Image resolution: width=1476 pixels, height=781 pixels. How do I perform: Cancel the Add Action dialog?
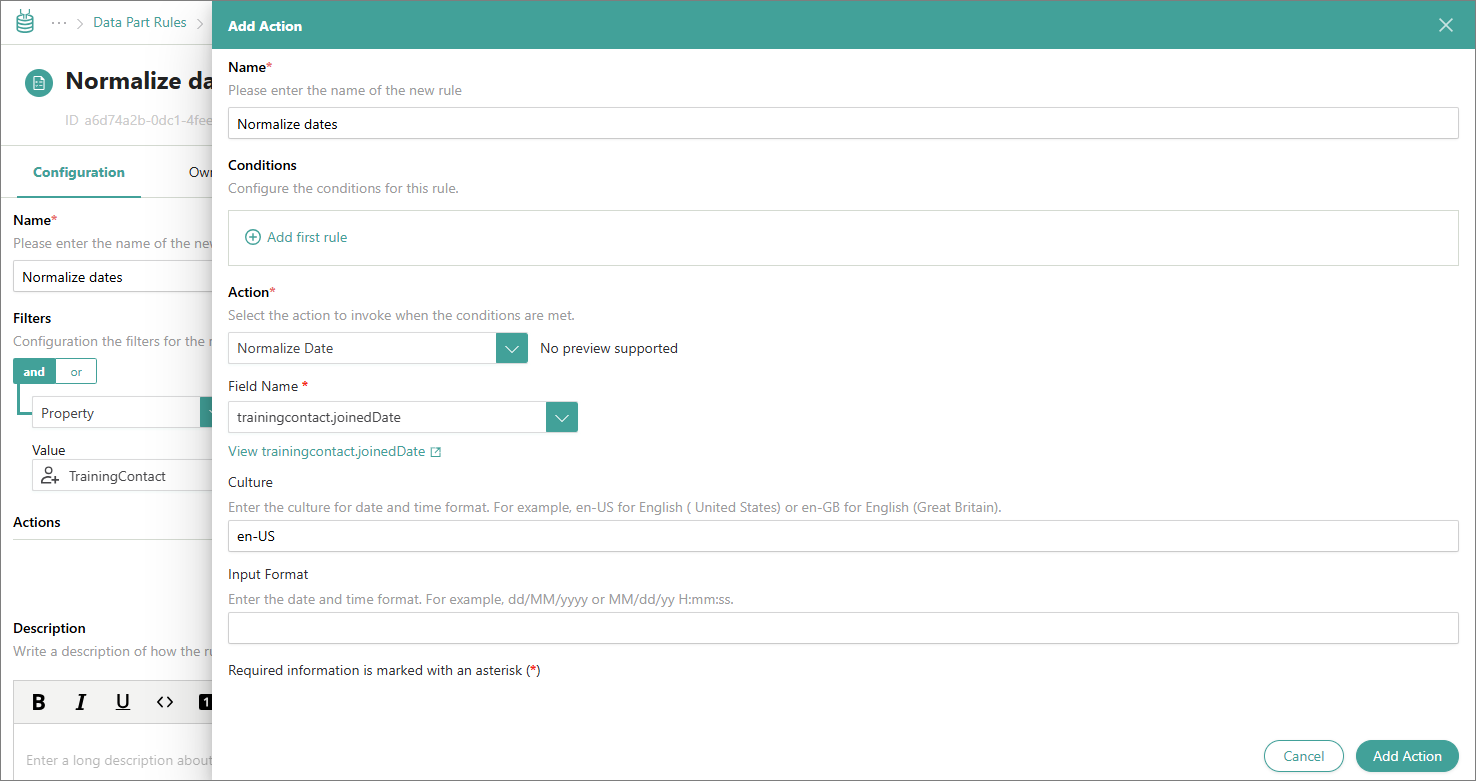1303,756
